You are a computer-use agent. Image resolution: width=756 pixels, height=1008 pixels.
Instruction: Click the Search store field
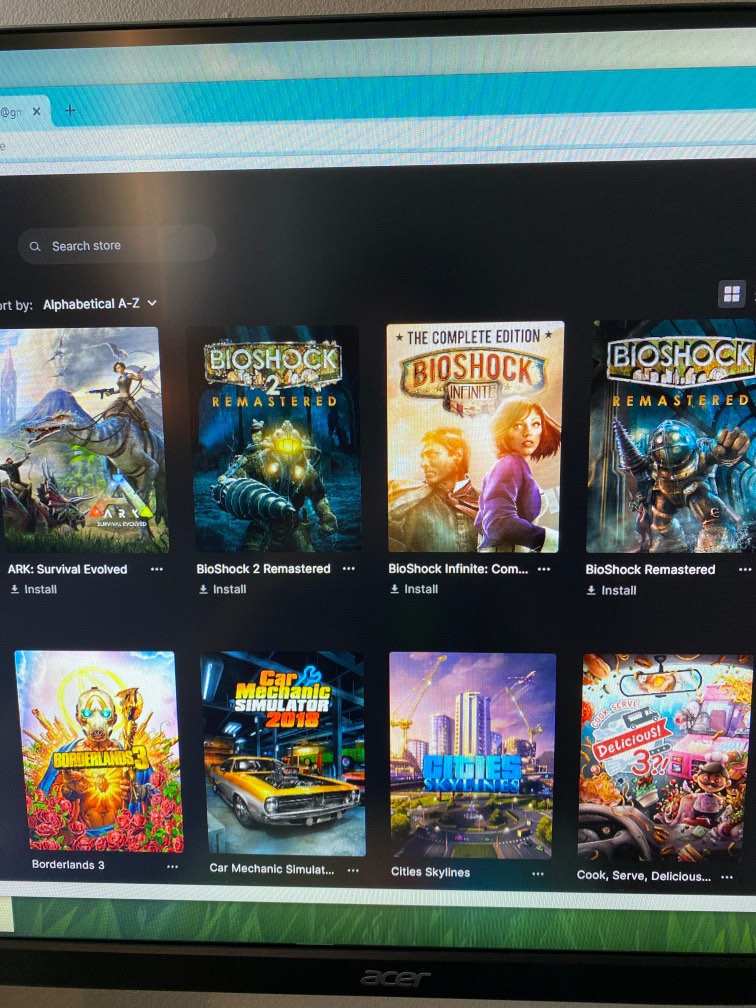(117, 246)
